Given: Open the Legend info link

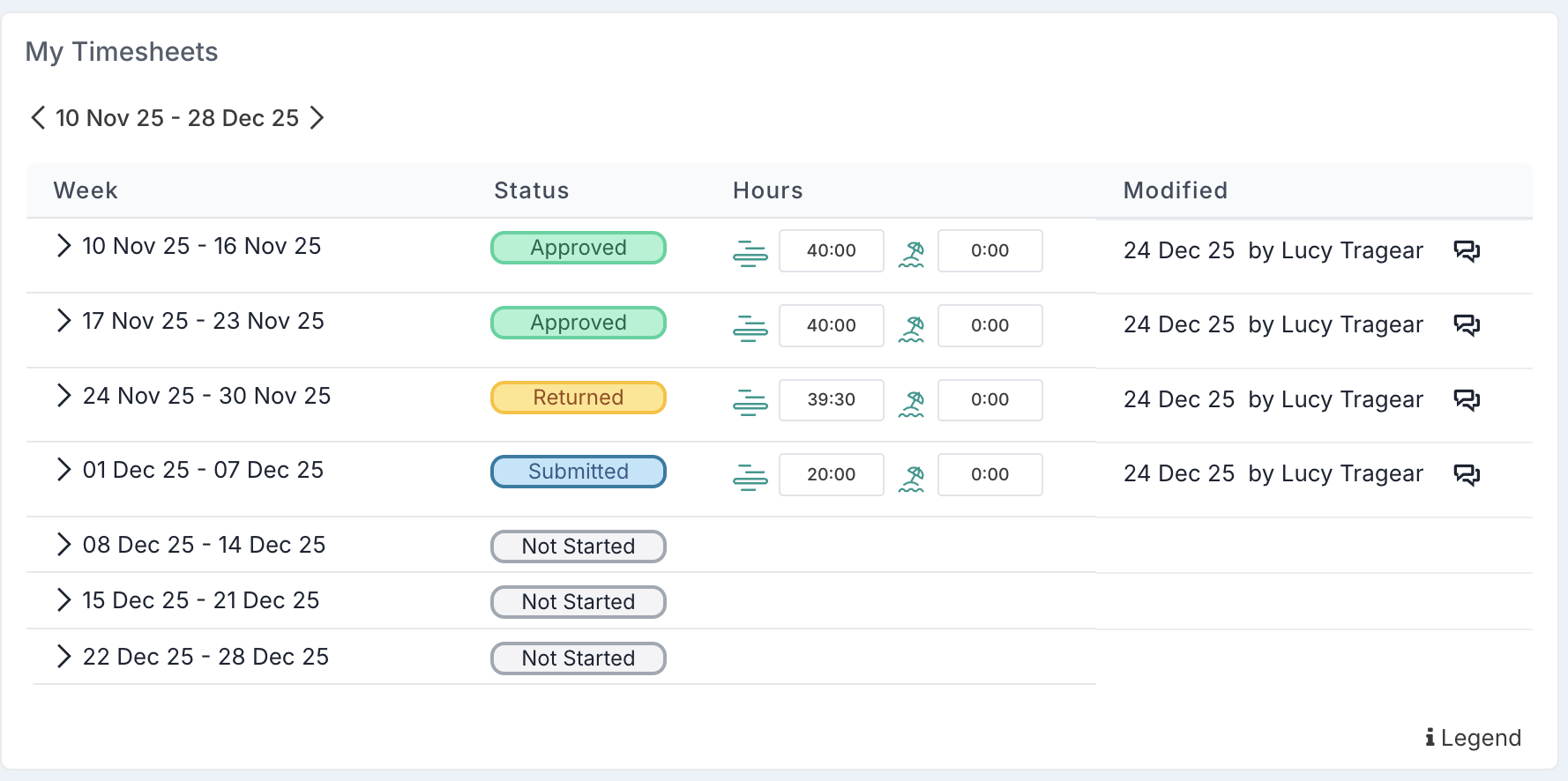Looking at the screenshot, I should pyautogui.click(x=1474, y=738).
